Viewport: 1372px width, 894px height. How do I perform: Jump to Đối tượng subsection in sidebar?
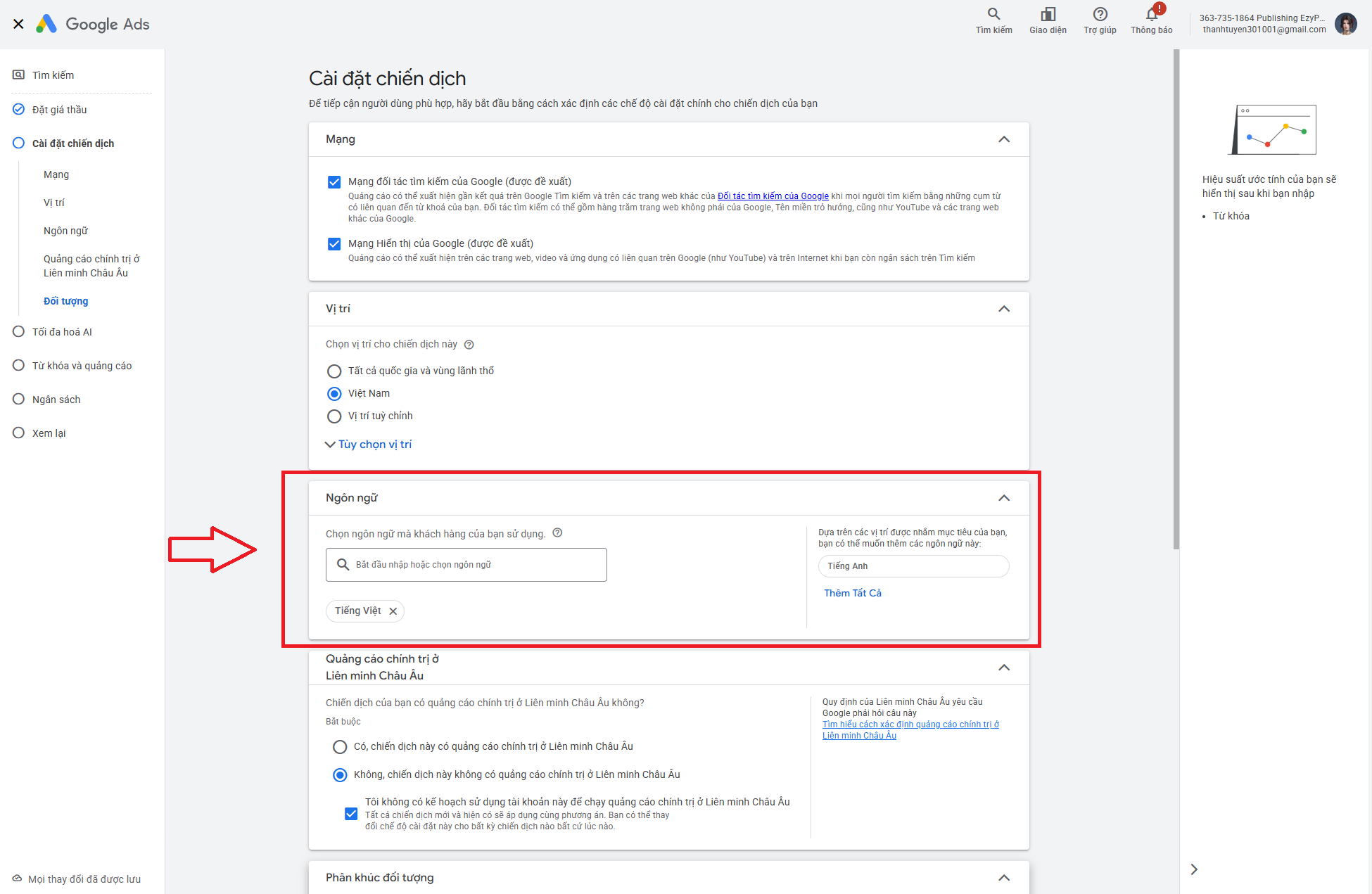pos(65,301)
